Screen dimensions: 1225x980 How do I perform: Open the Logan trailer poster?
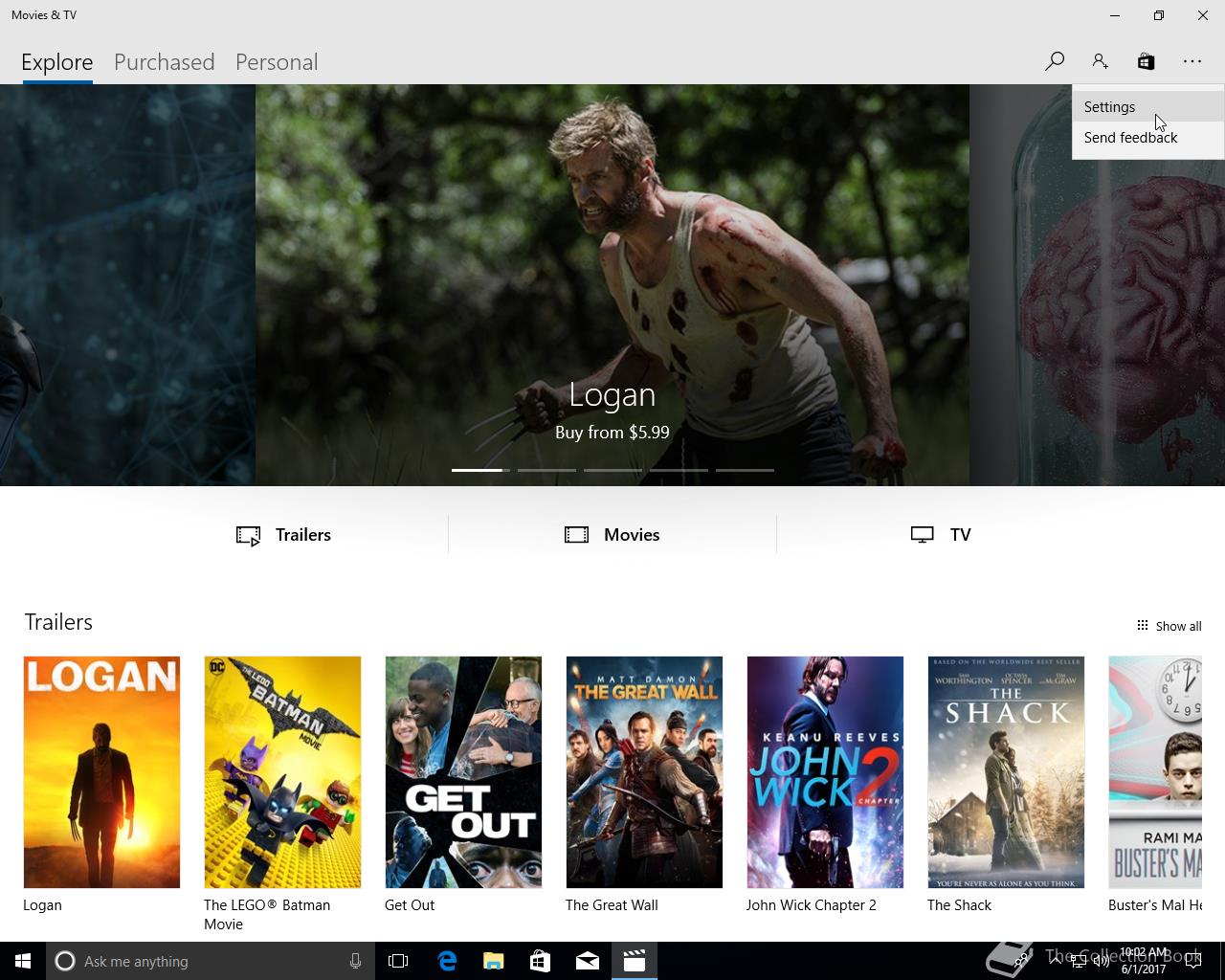pos(101,772)
